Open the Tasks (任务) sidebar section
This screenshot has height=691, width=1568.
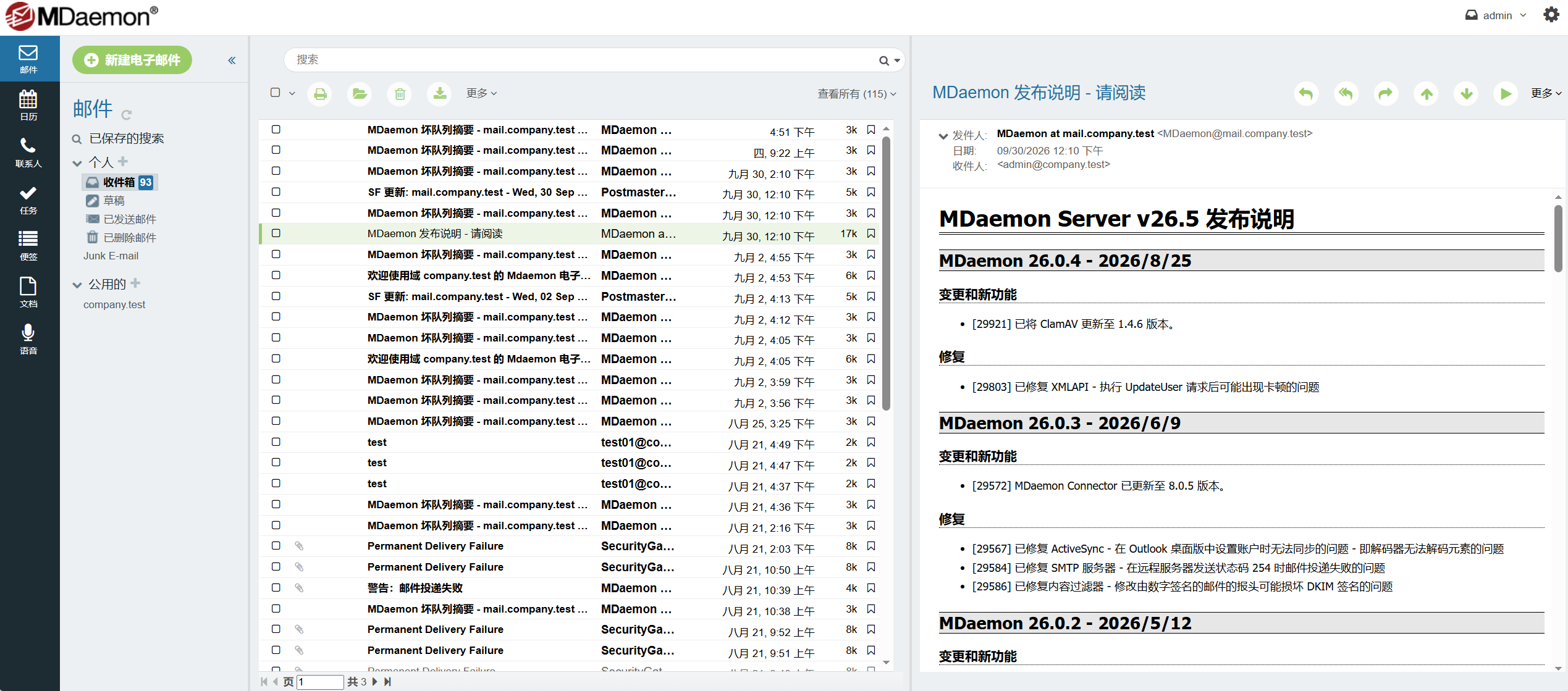(29, 199)
